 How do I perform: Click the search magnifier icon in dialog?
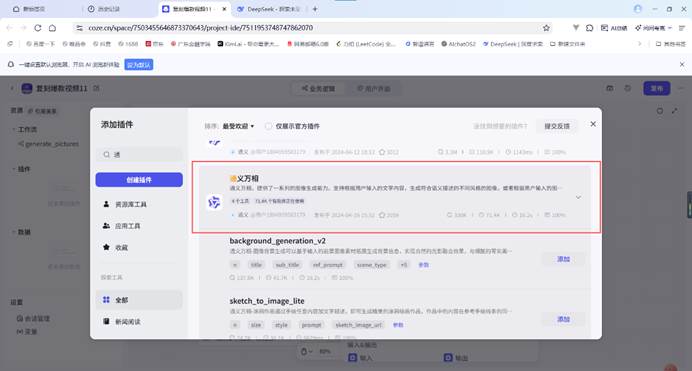tap(106, 154)
